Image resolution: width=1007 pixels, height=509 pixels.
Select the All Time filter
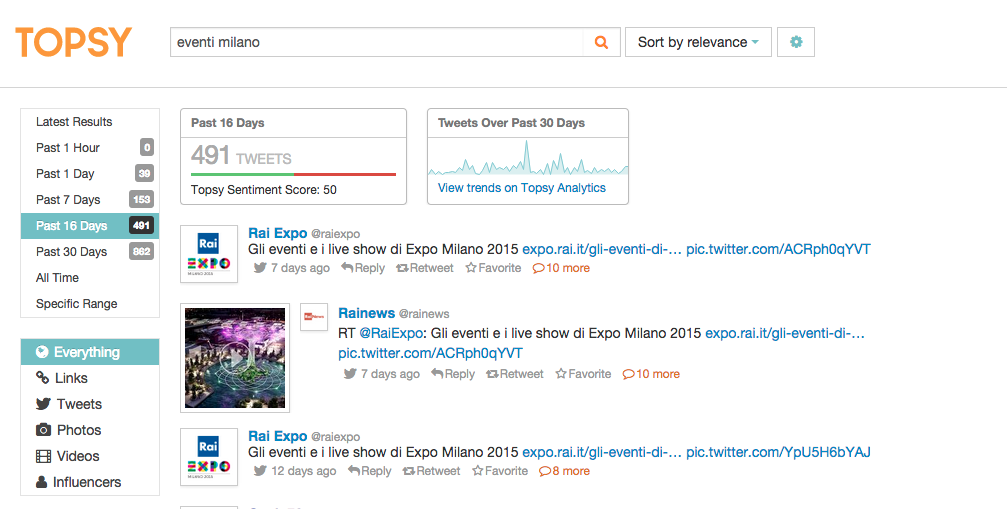click(x=90, y=278)
